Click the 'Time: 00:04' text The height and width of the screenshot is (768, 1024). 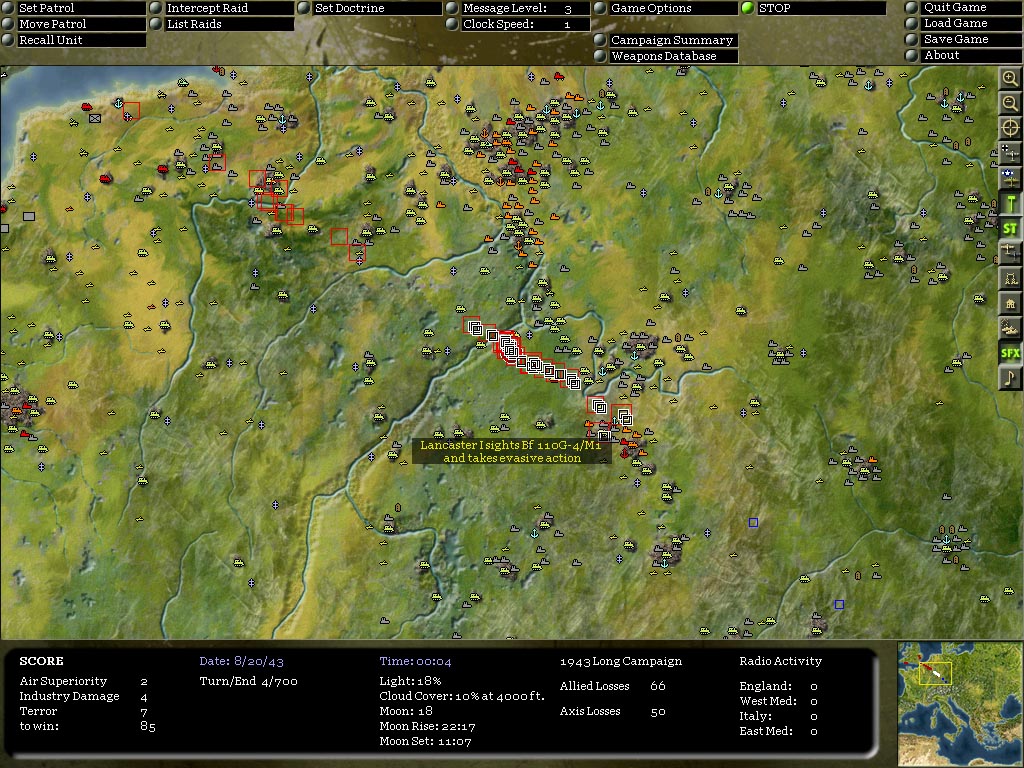tap(415, 661)
